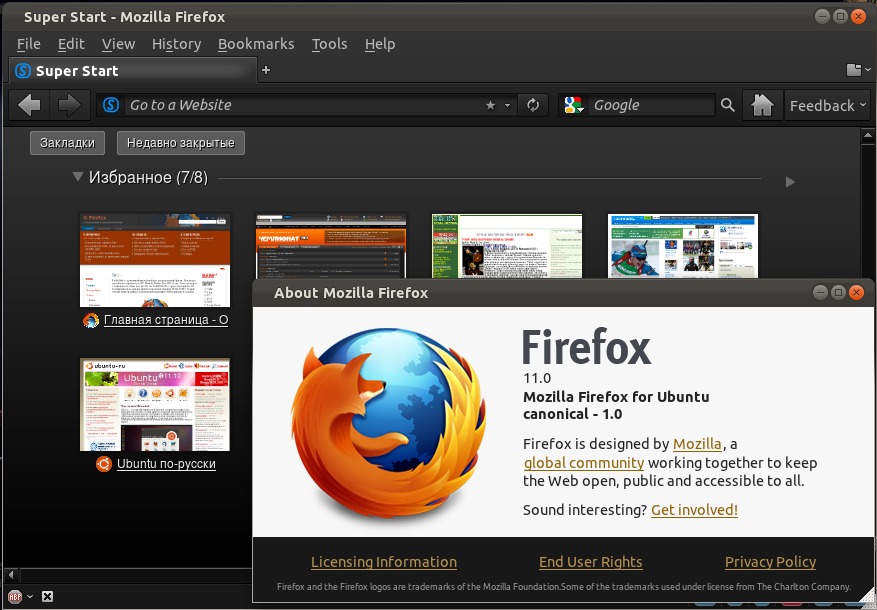Open a new tab with the plus button
This screenshot has width=877, height=610.
pyautogui.click(x=266, y=70)
